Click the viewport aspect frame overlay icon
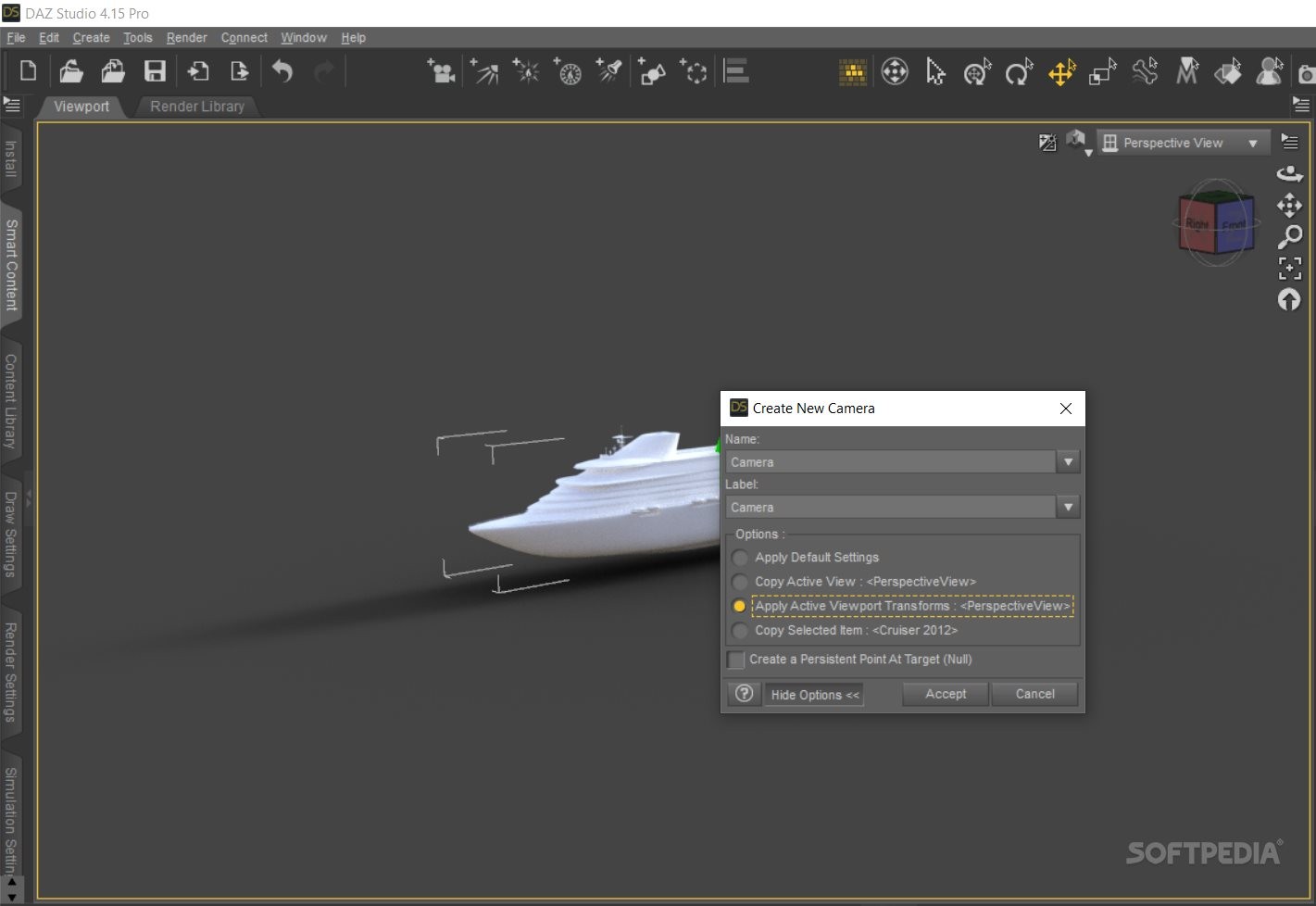The image size is (1316, 906). (x=1047, y=143)
